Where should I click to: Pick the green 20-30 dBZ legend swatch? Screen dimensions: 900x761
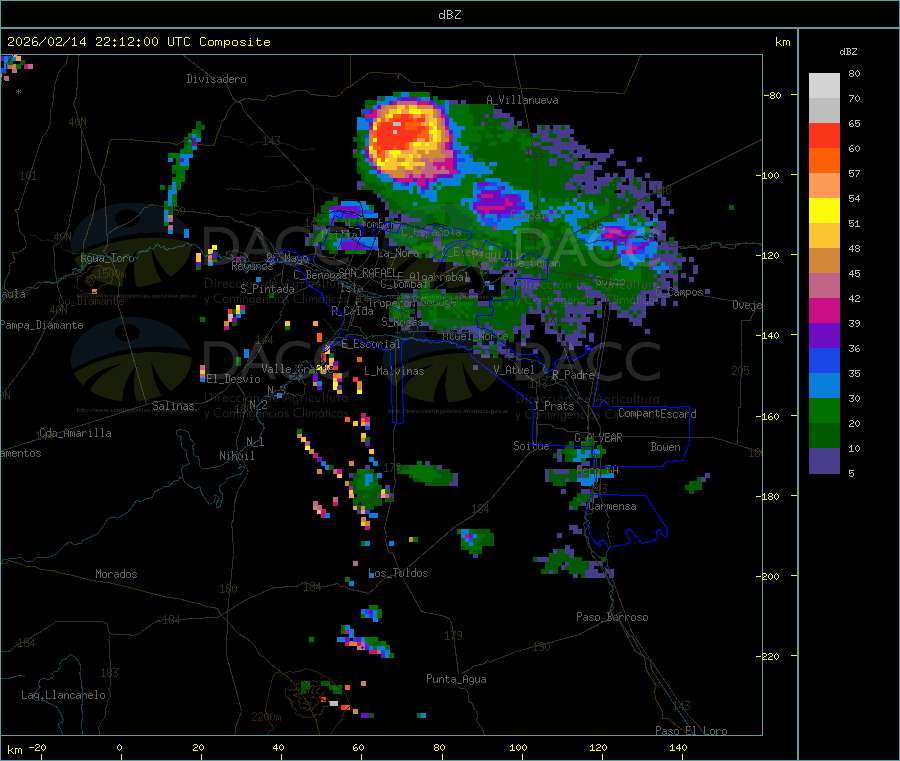coord(824,410)
